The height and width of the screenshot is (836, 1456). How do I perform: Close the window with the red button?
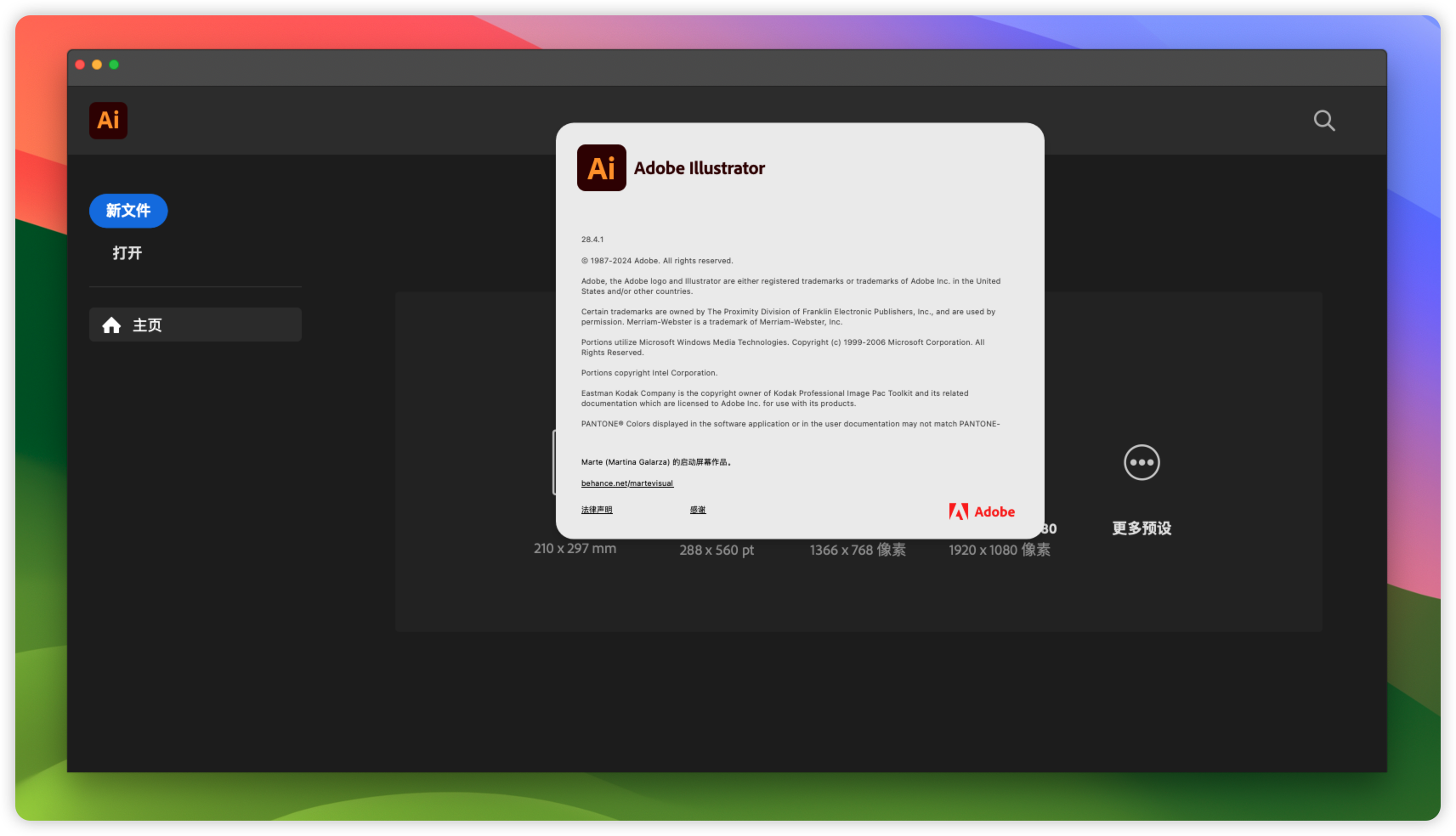80,65
